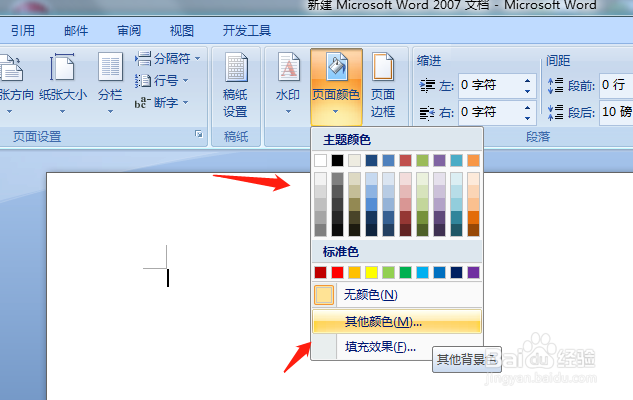Decrease left indent with down stepper
Image resolution: width=633 pixels, height=400 pixels.
coord(528,91)
